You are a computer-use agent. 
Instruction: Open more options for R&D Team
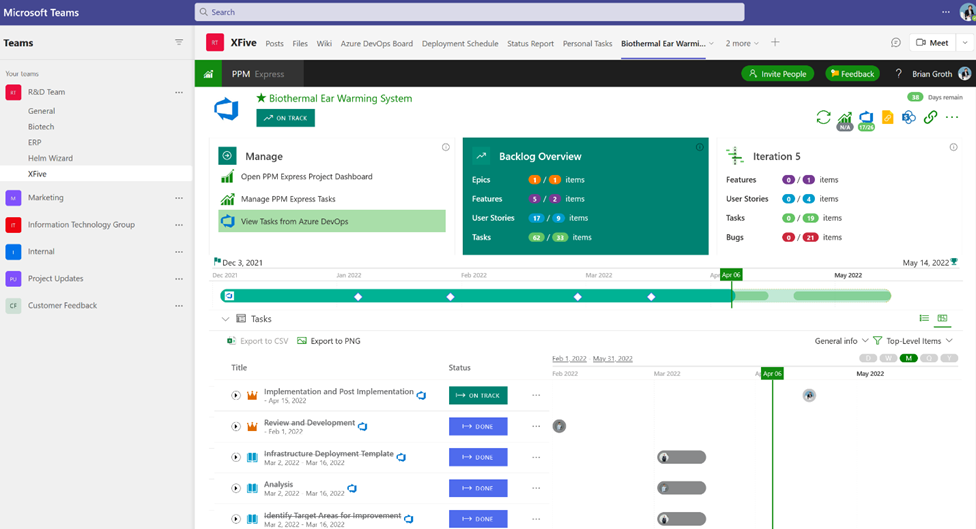(x=179, y=92)
